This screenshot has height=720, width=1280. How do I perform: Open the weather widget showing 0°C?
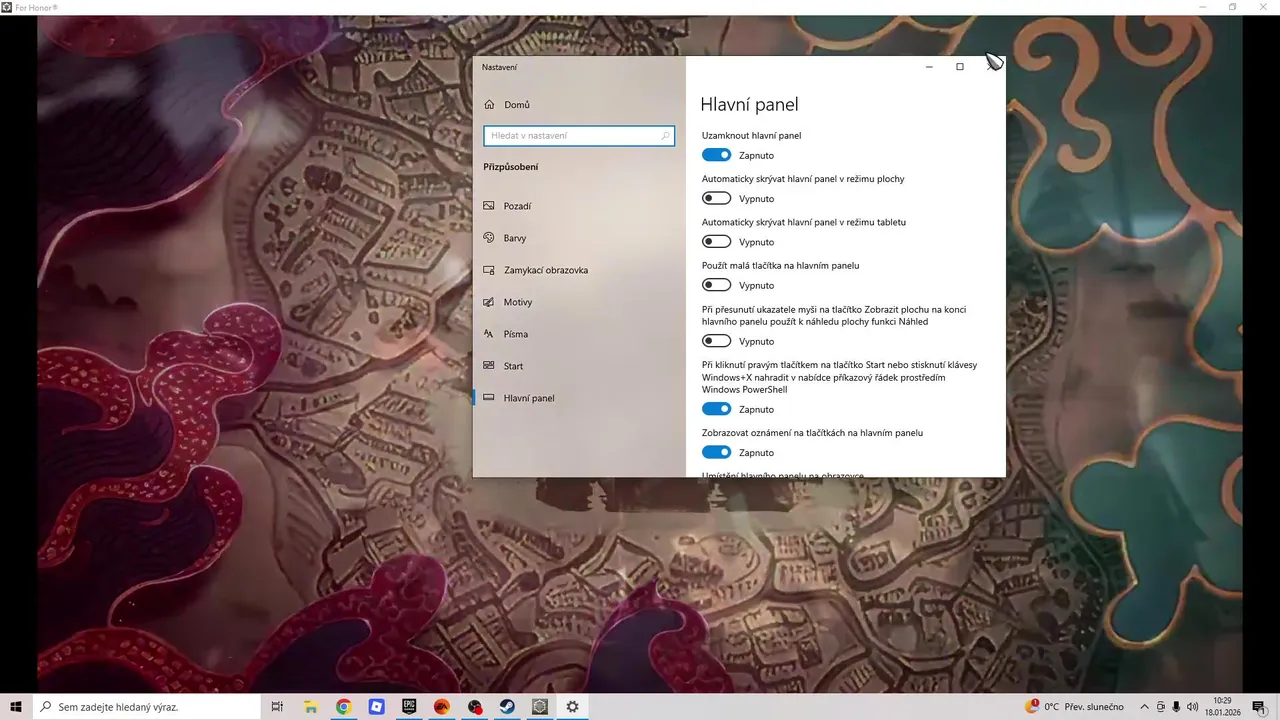click(1076, 707)
